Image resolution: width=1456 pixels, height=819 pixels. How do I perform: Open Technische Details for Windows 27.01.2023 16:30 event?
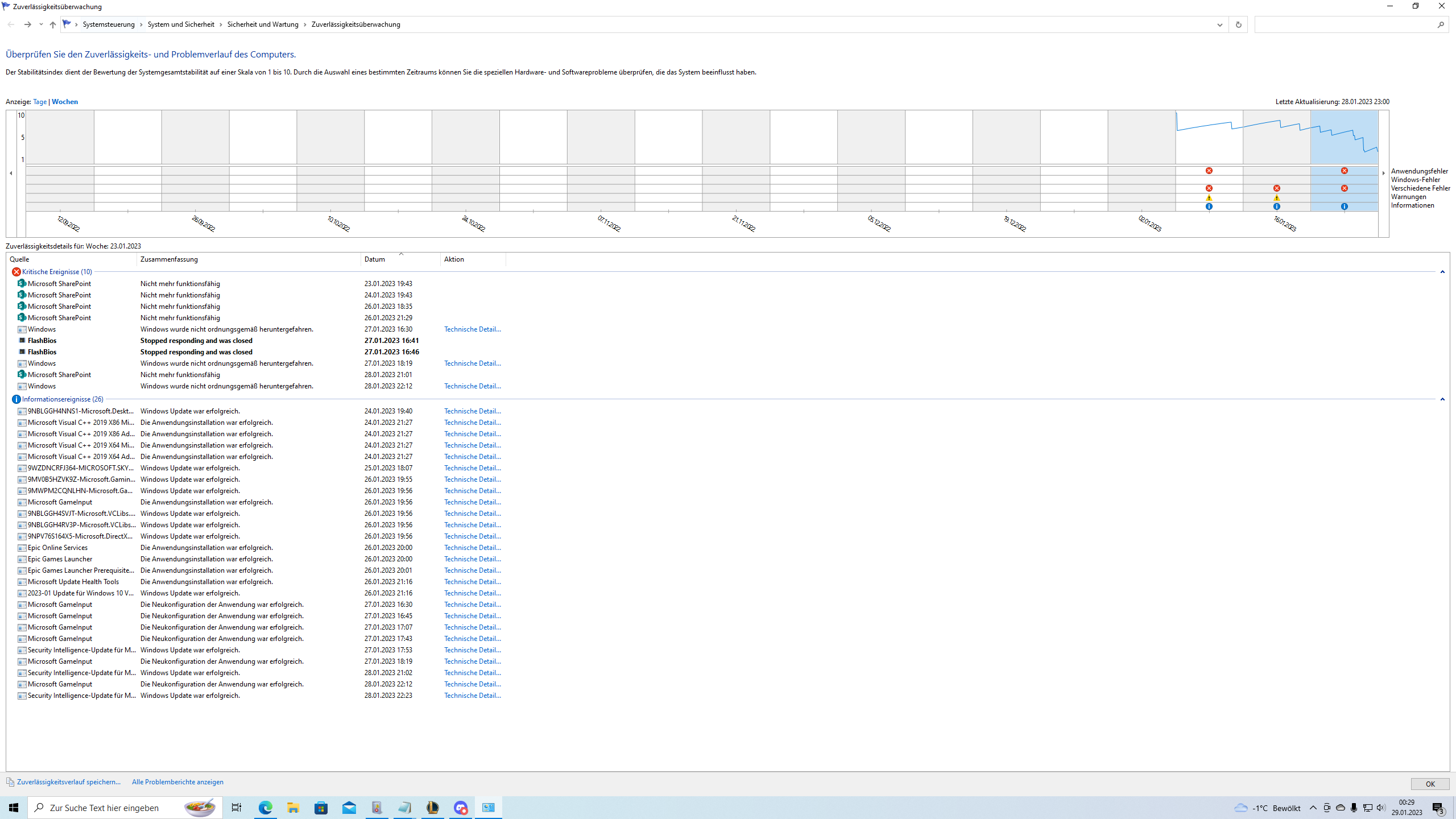472,329
